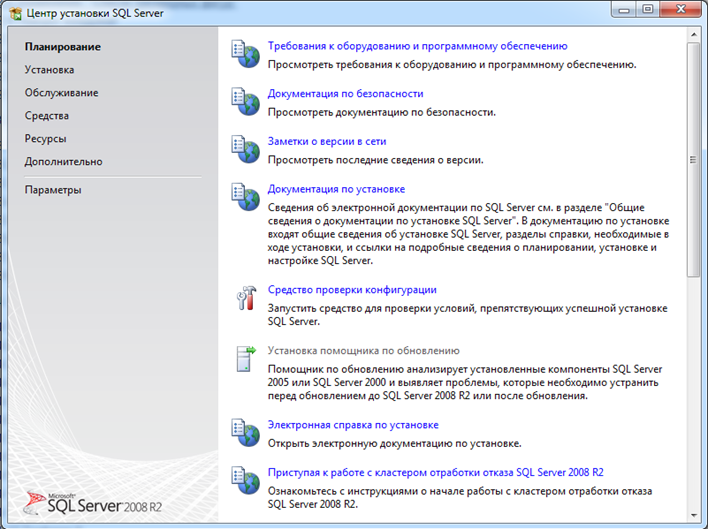Click the scrollbar up arrow

point(694,34)
